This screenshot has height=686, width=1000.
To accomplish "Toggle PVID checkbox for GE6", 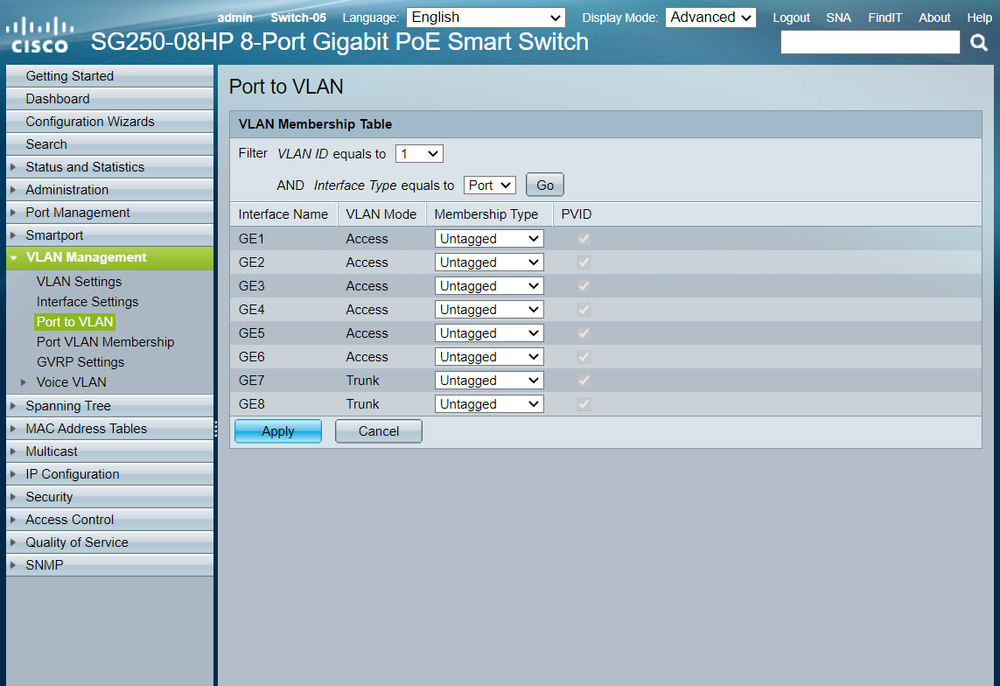I will (584, 357).
